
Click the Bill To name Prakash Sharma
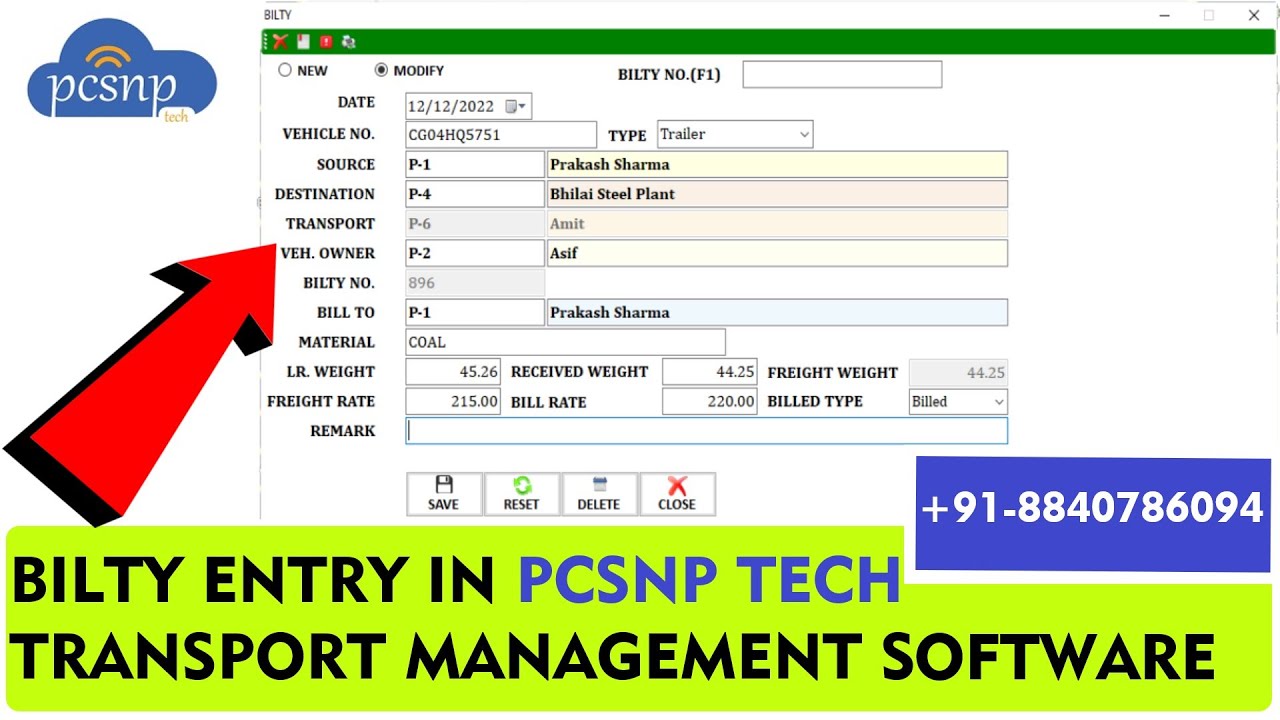pos(777,313)
